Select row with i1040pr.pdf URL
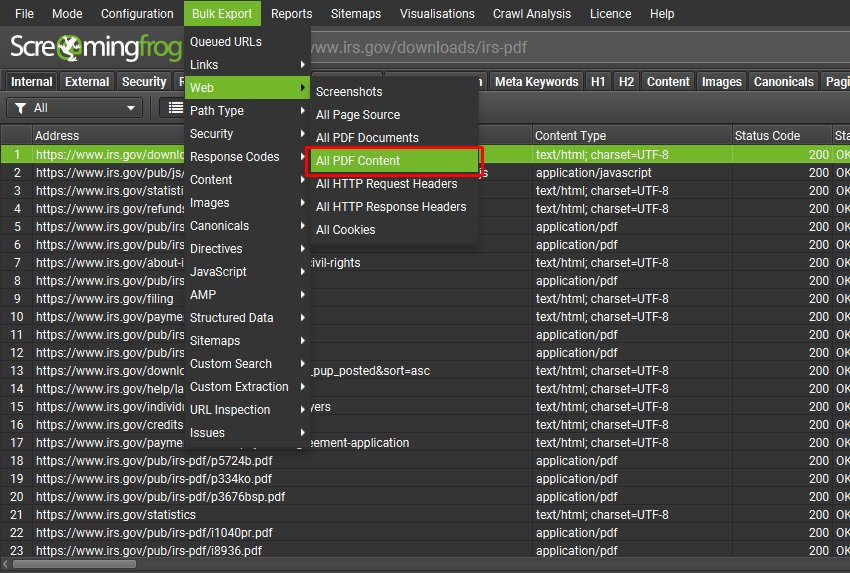The height and width of the screenshot is (573, 850). 425,533
